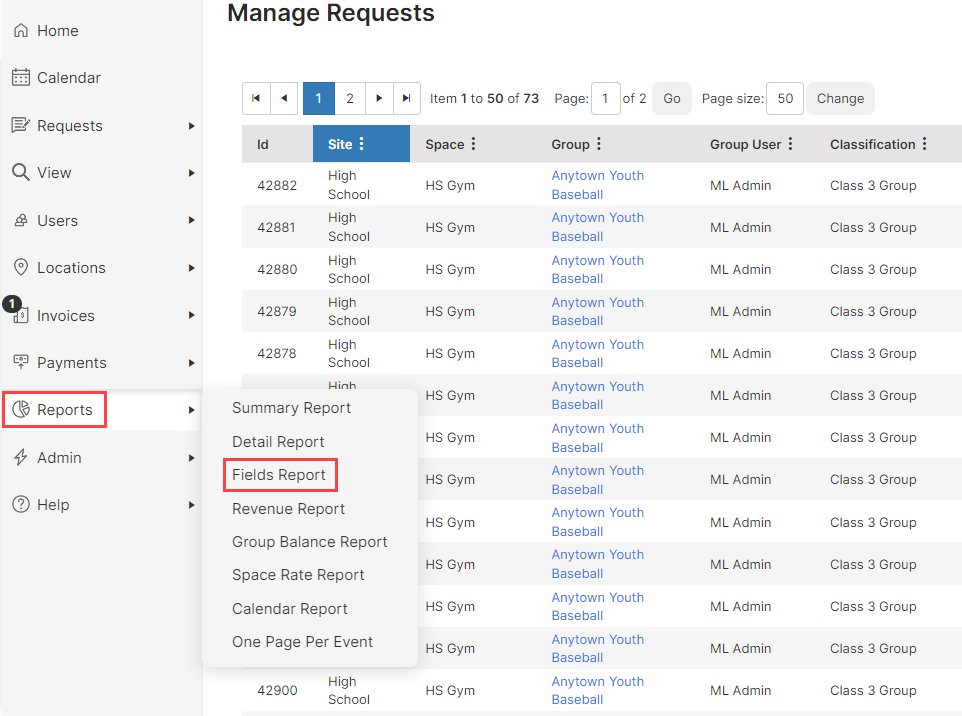The width and height of the screenshot is (962, 716).
Task: Click Class 3 Group in row 42880
Action: click(873, 269)
